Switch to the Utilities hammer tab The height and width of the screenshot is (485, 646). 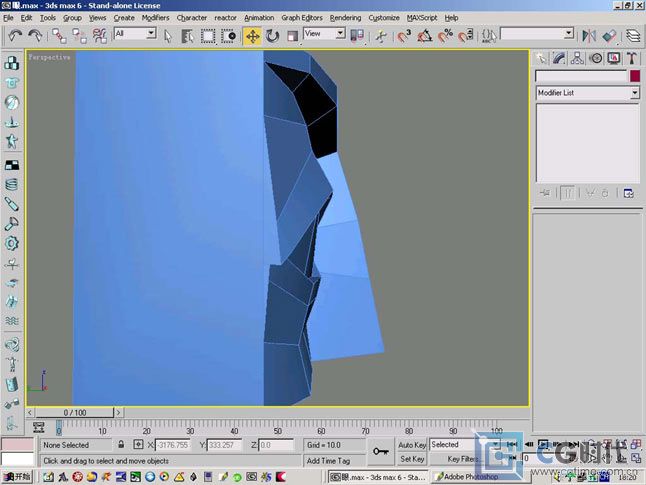pyautogui.click(x=632, y=59)
